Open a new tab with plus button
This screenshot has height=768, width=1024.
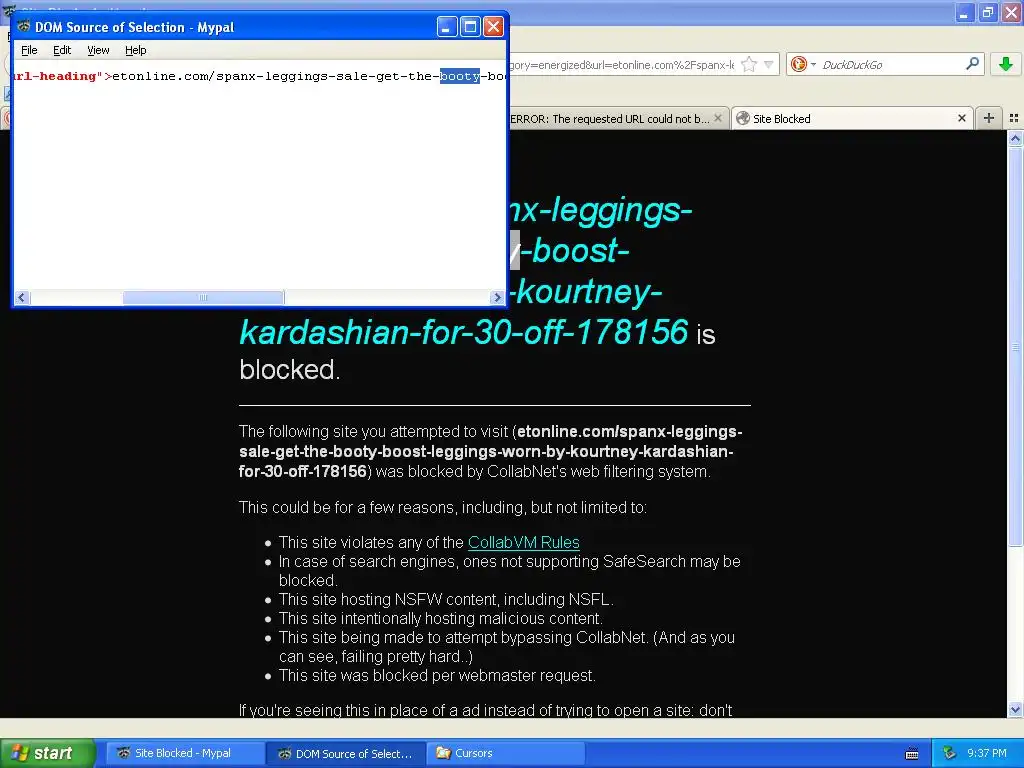tap(989, 118)
